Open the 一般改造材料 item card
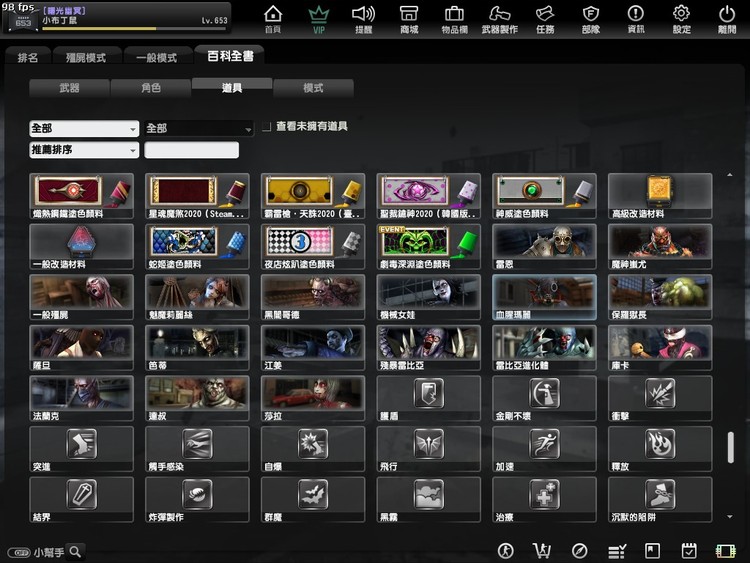750x563 pixels. click(81, 247)
